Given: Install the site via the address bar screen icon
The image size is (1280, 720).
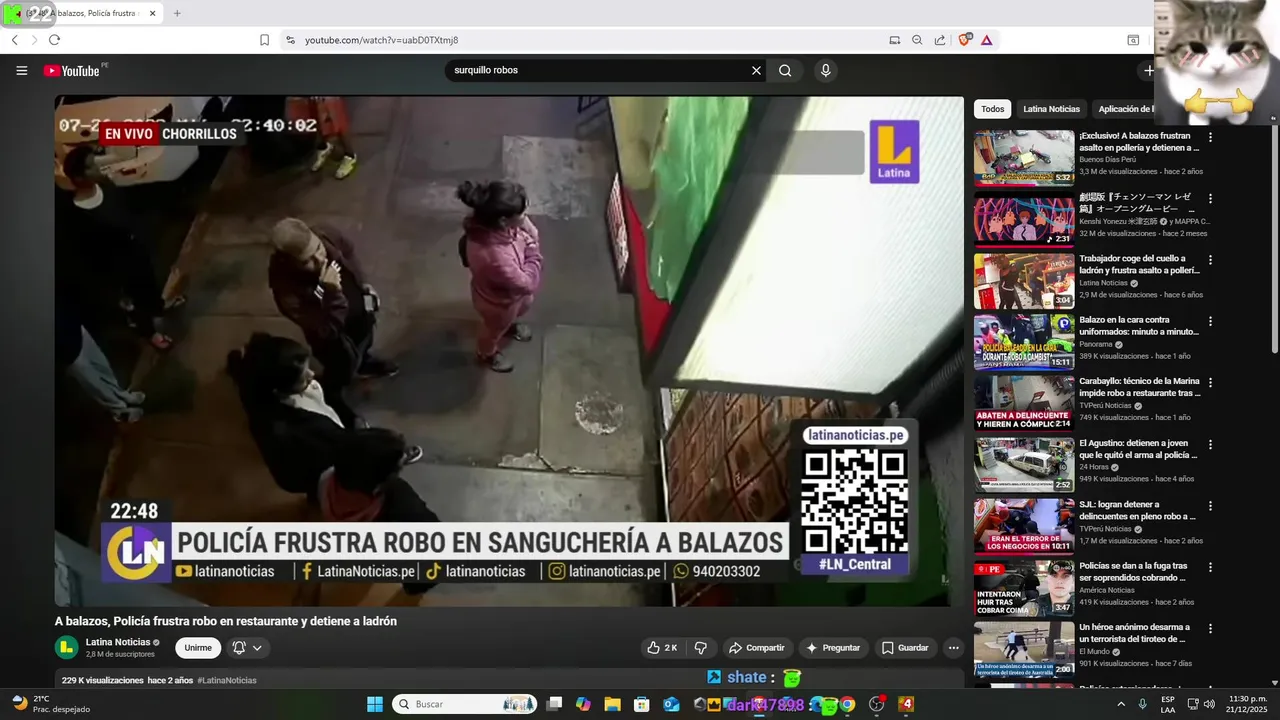Looking at the screenshot, I should tap(894, 40).
